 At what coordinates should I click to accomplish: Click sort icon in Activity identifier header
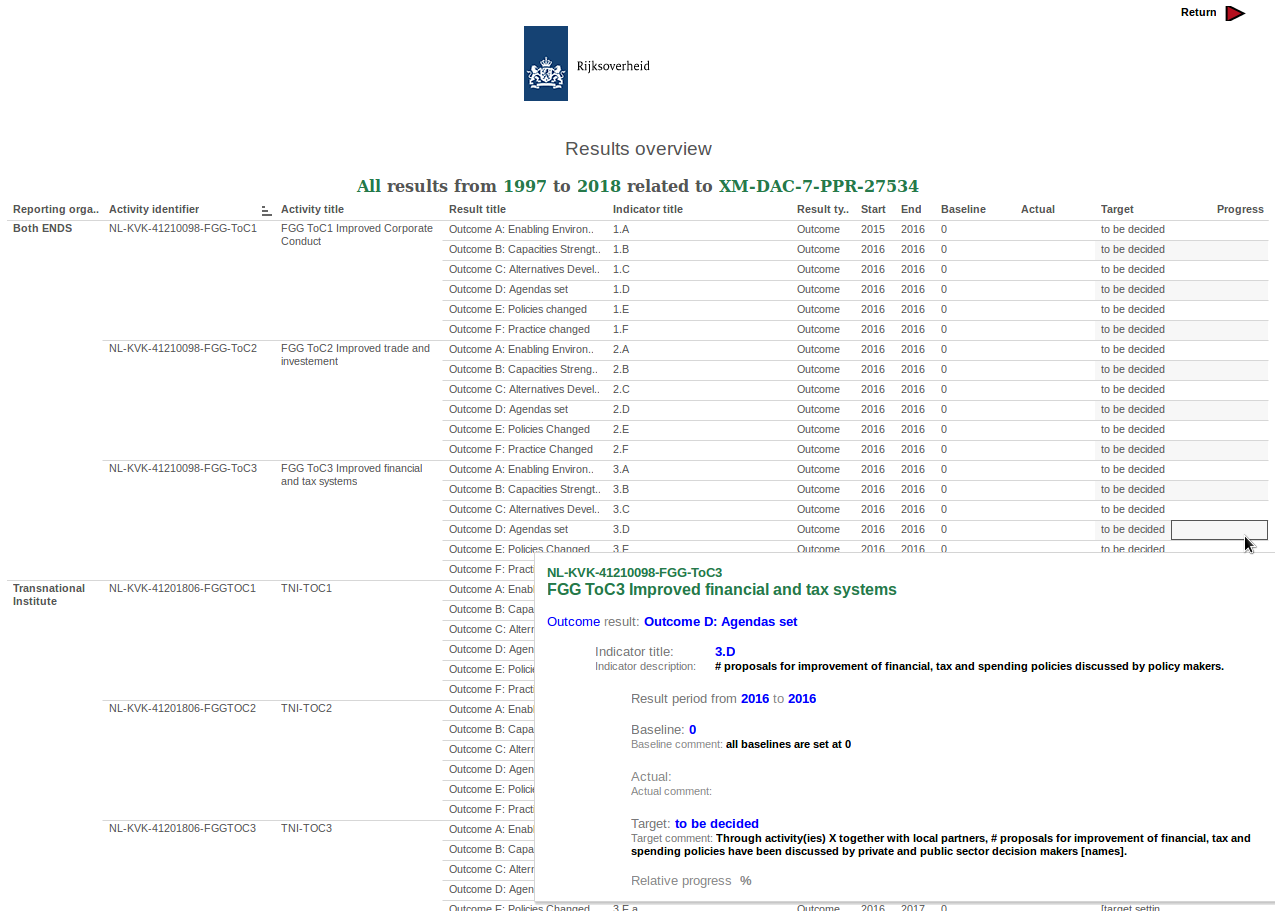click(266, 210)
